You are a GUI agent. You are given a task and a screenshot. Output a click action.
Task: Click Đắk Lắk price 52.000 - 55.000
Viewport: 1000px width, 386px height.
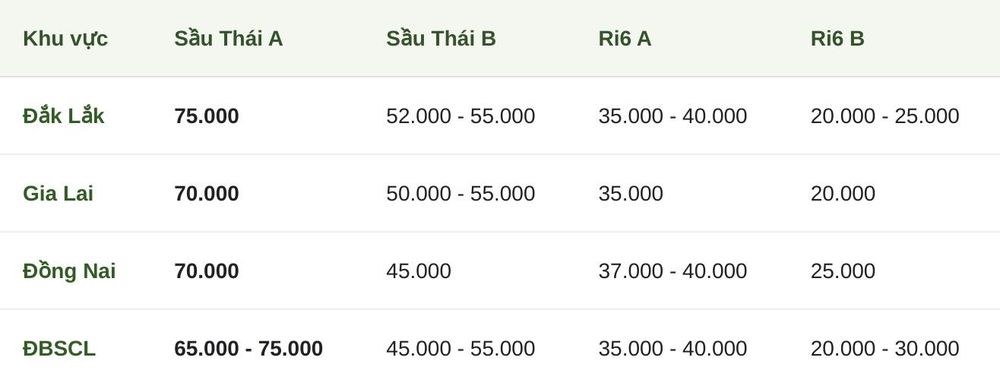point(460,116)
